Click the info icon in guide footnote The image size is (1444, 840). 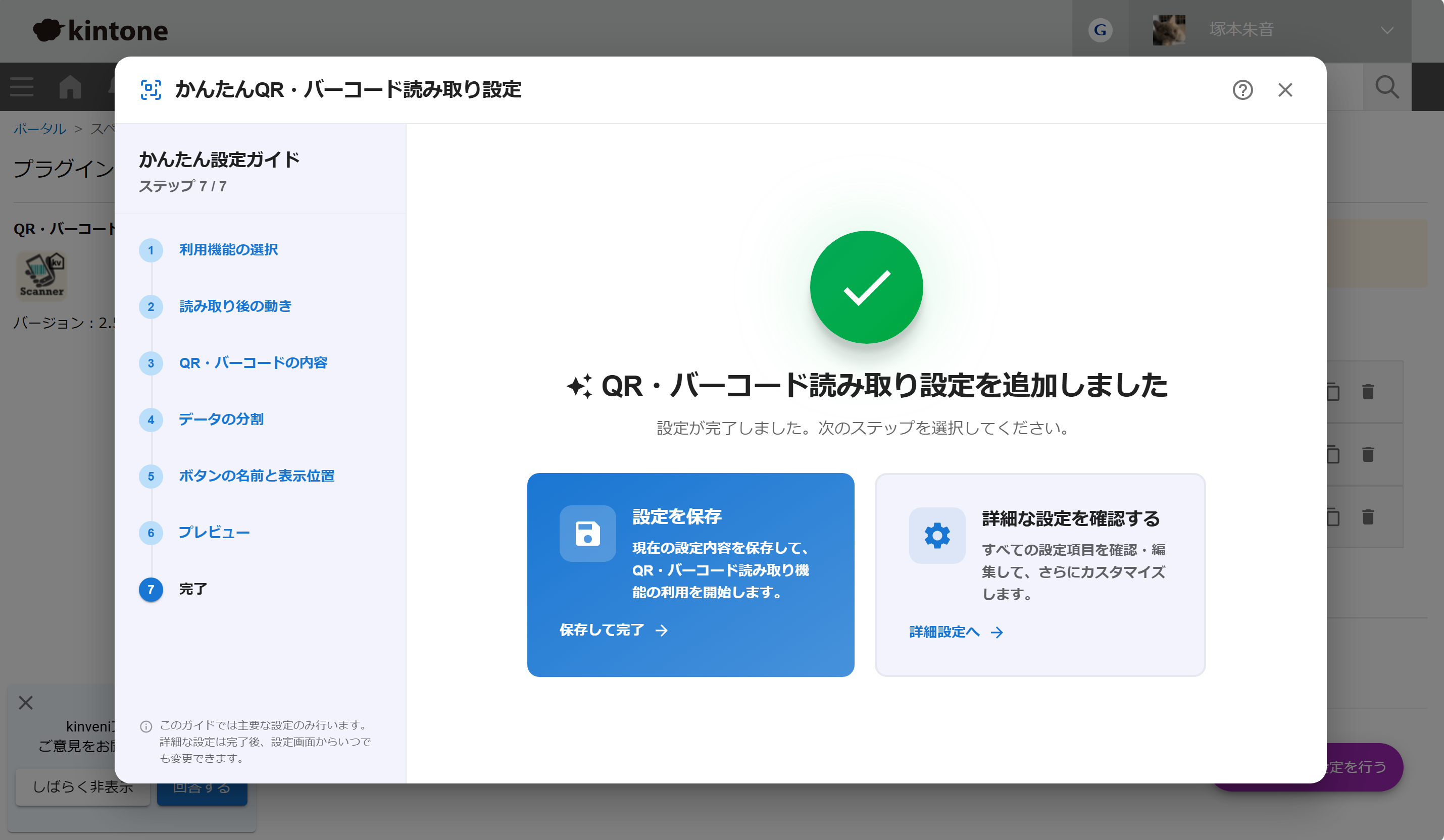pos(146,726)
